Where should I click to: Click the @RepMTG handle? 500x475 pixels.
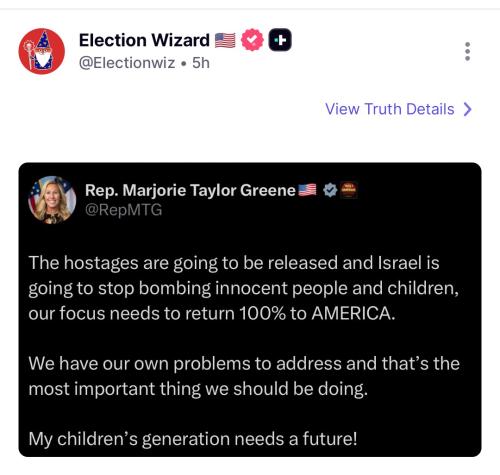[x=124, y=210]
